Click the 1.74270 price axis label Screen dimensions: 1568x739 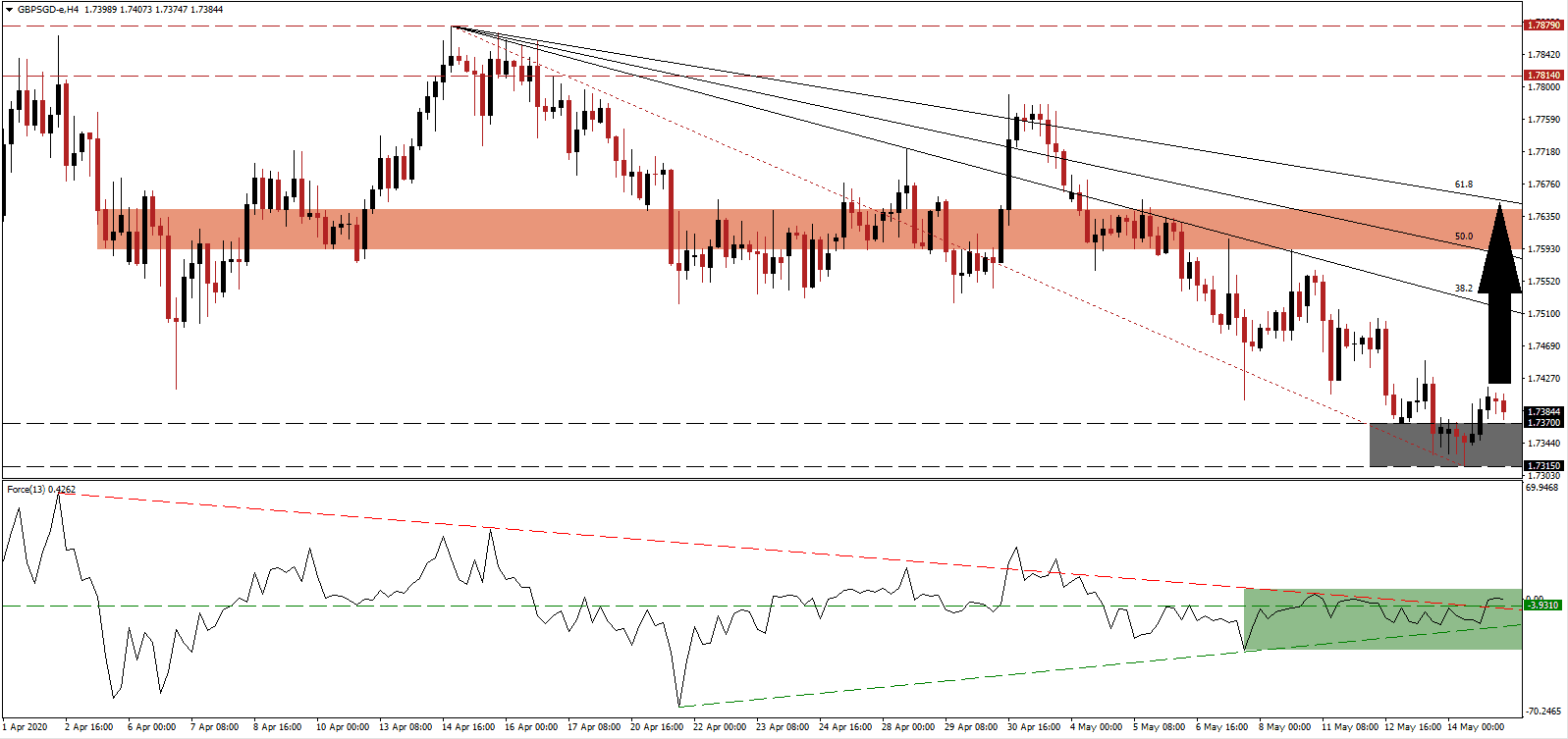point(1543,379)
